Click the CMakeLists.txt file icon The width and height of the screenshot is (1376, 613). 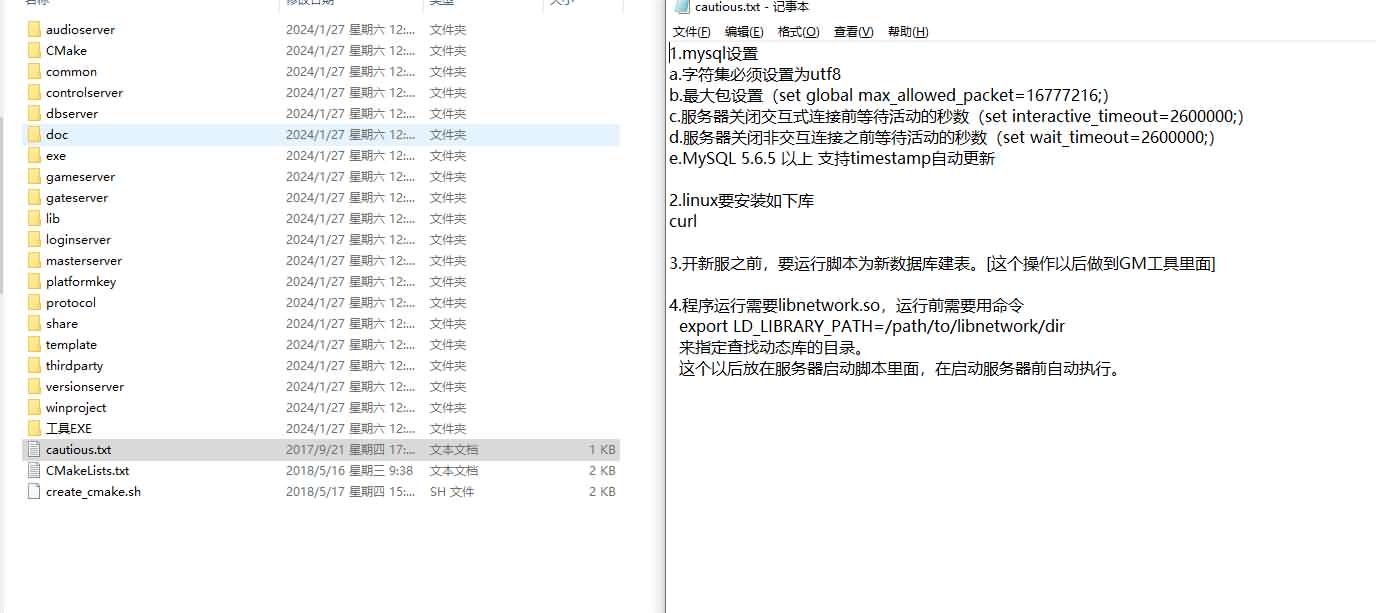[x=34, y=470]
